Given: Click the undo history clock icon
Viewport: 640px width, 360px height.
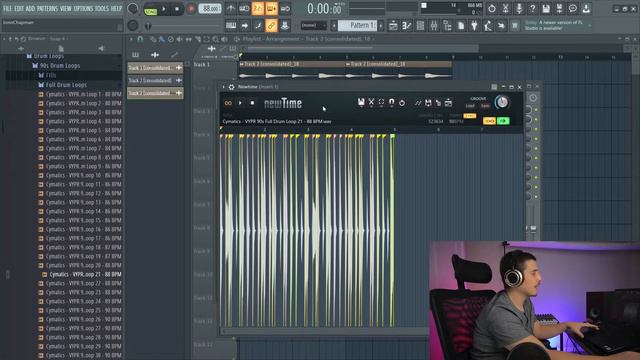Looking at the screenshot, I should click(x=492, y=9).
